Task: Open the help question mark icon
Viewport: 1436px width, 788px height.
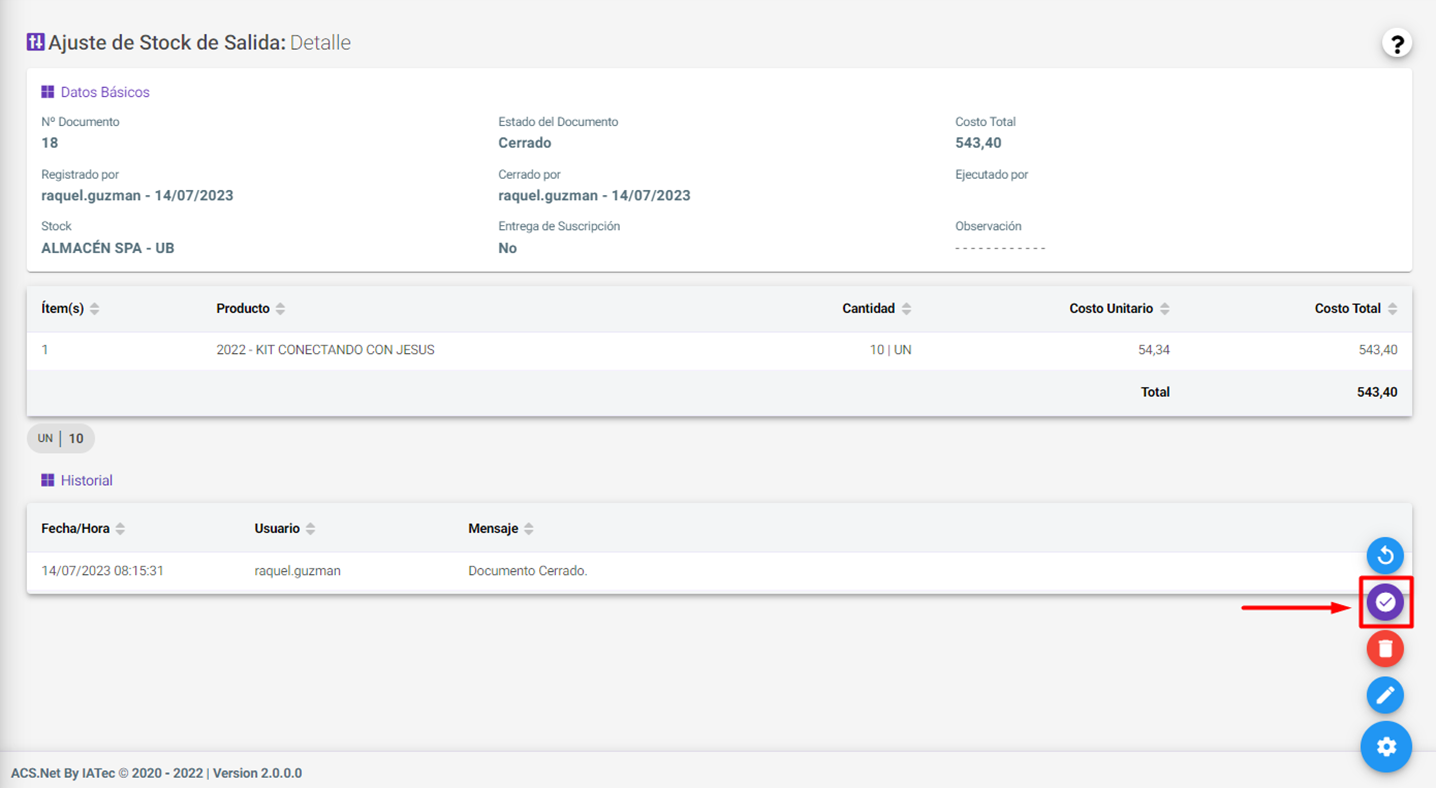Action: [x=1397, y=44]
